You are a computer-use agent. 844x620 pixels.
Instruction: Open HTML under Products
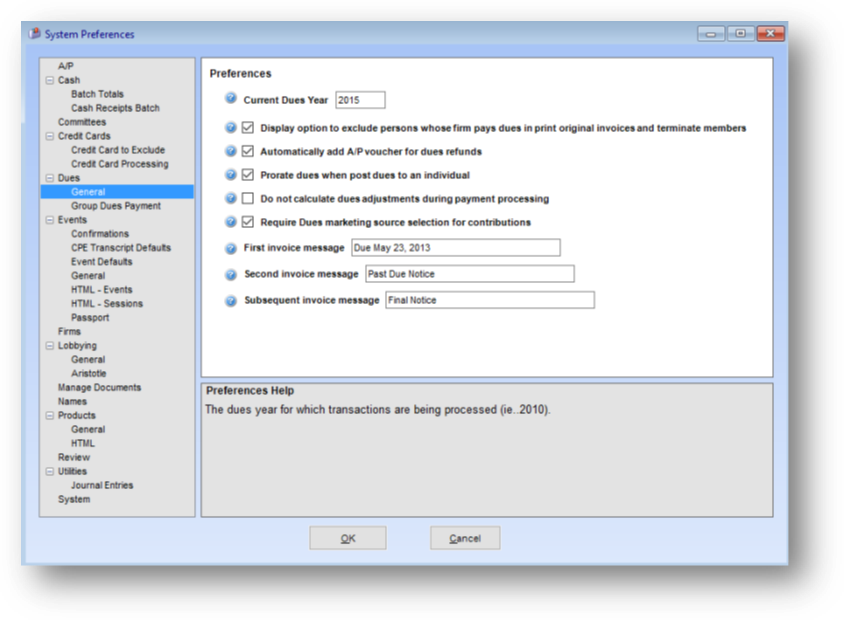click(x=83, y=444)
